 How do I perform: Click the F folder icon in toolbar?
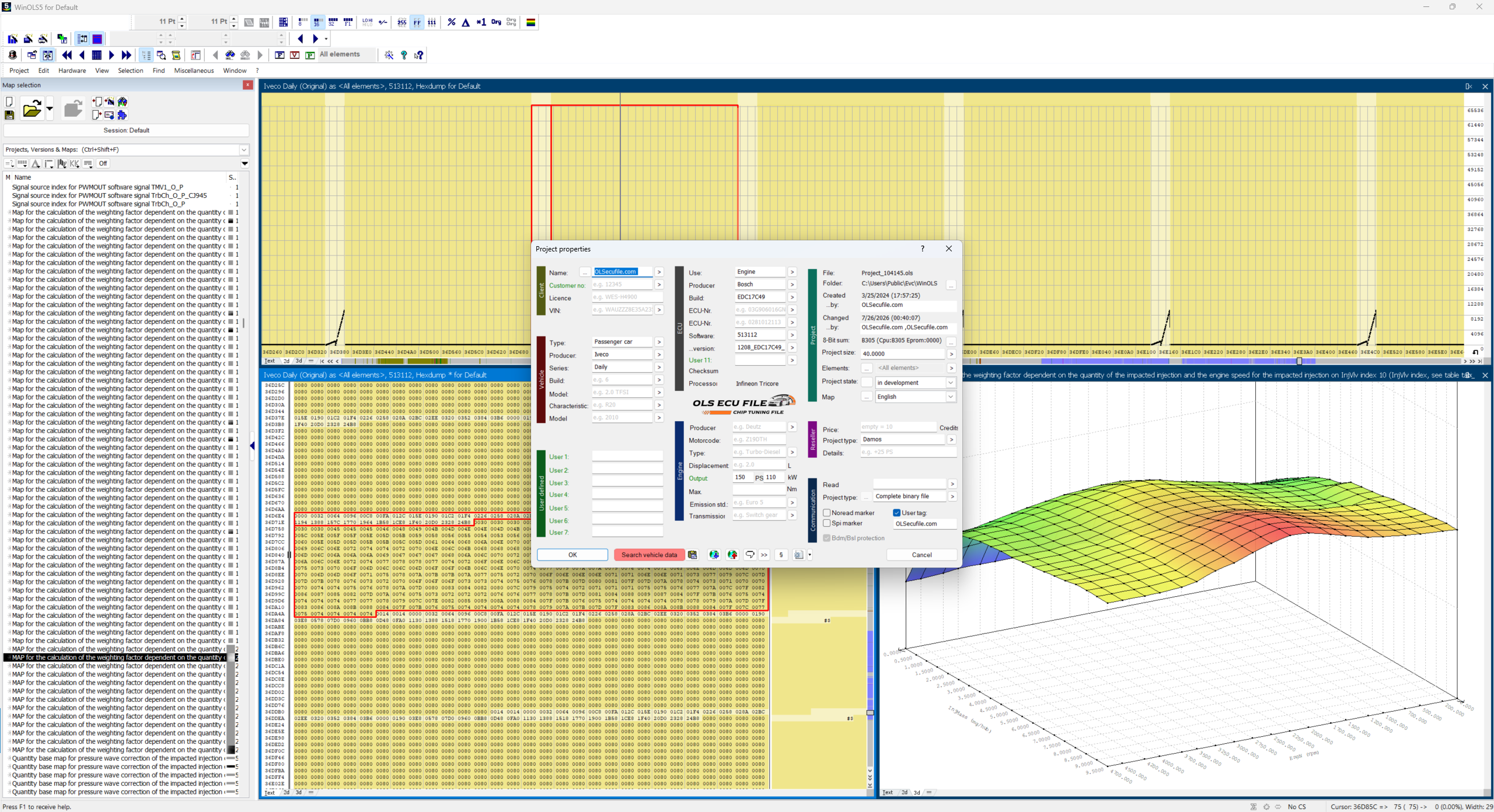click(280, 55)
